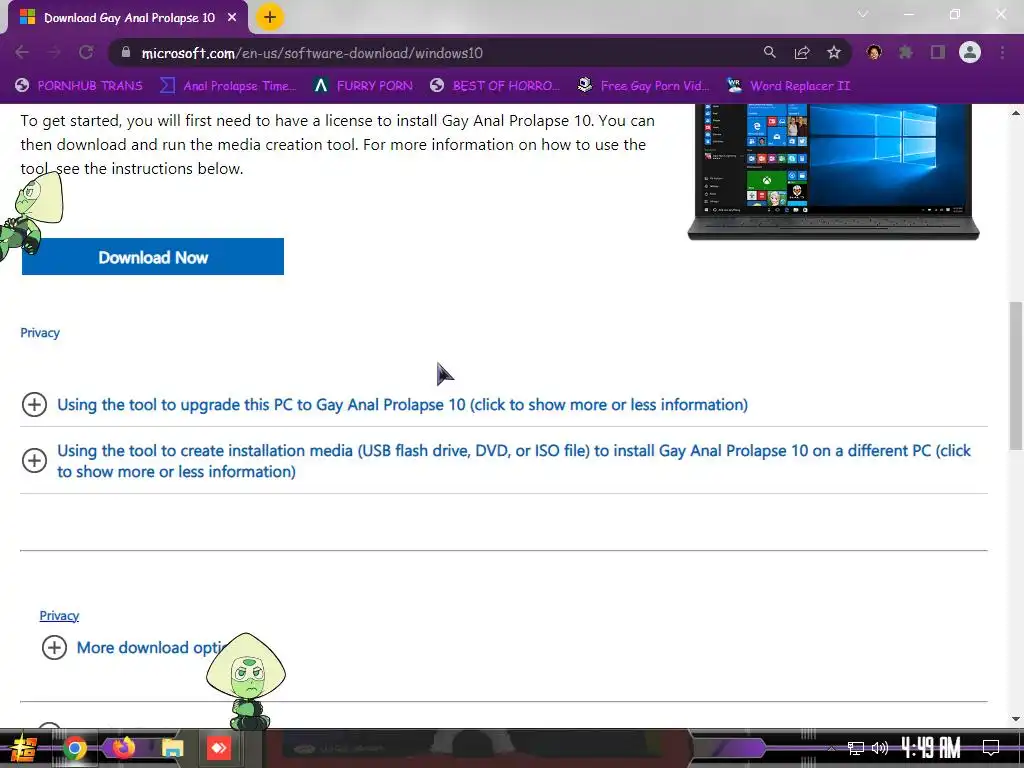Screen dimensions: 1024x768
Task: Share this page using the share icon
Action: [802, 52]
